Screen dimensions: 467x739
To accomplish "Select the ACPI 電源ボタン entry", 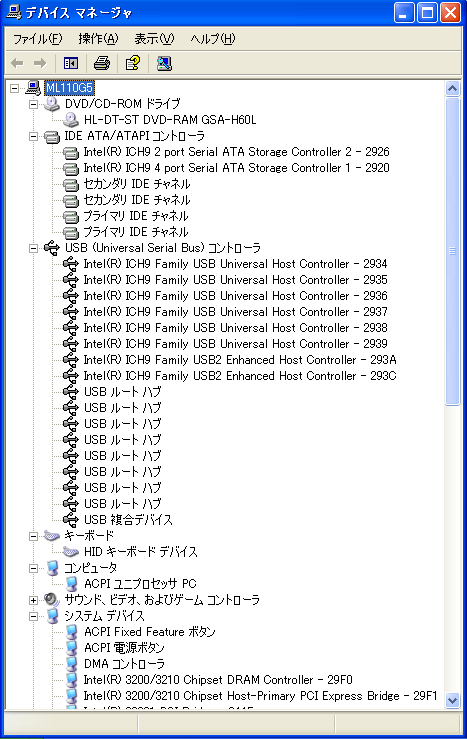I will 124,648.
